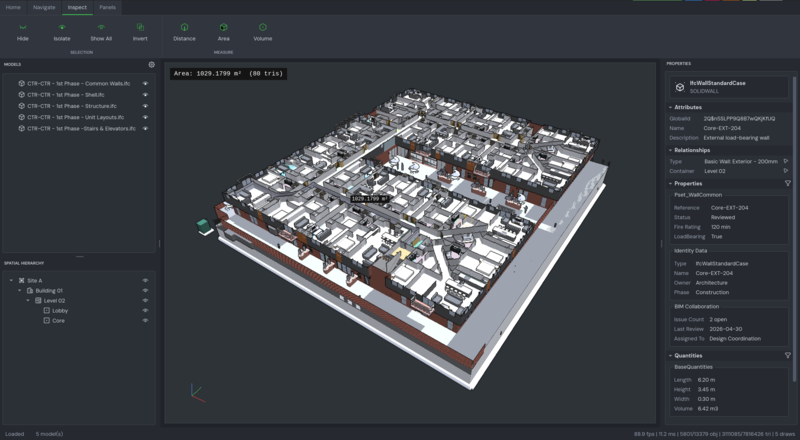The height and width of the screenshot is (440, 800).
Task: Click the Hide selection tool
Action: pos(22,32)
